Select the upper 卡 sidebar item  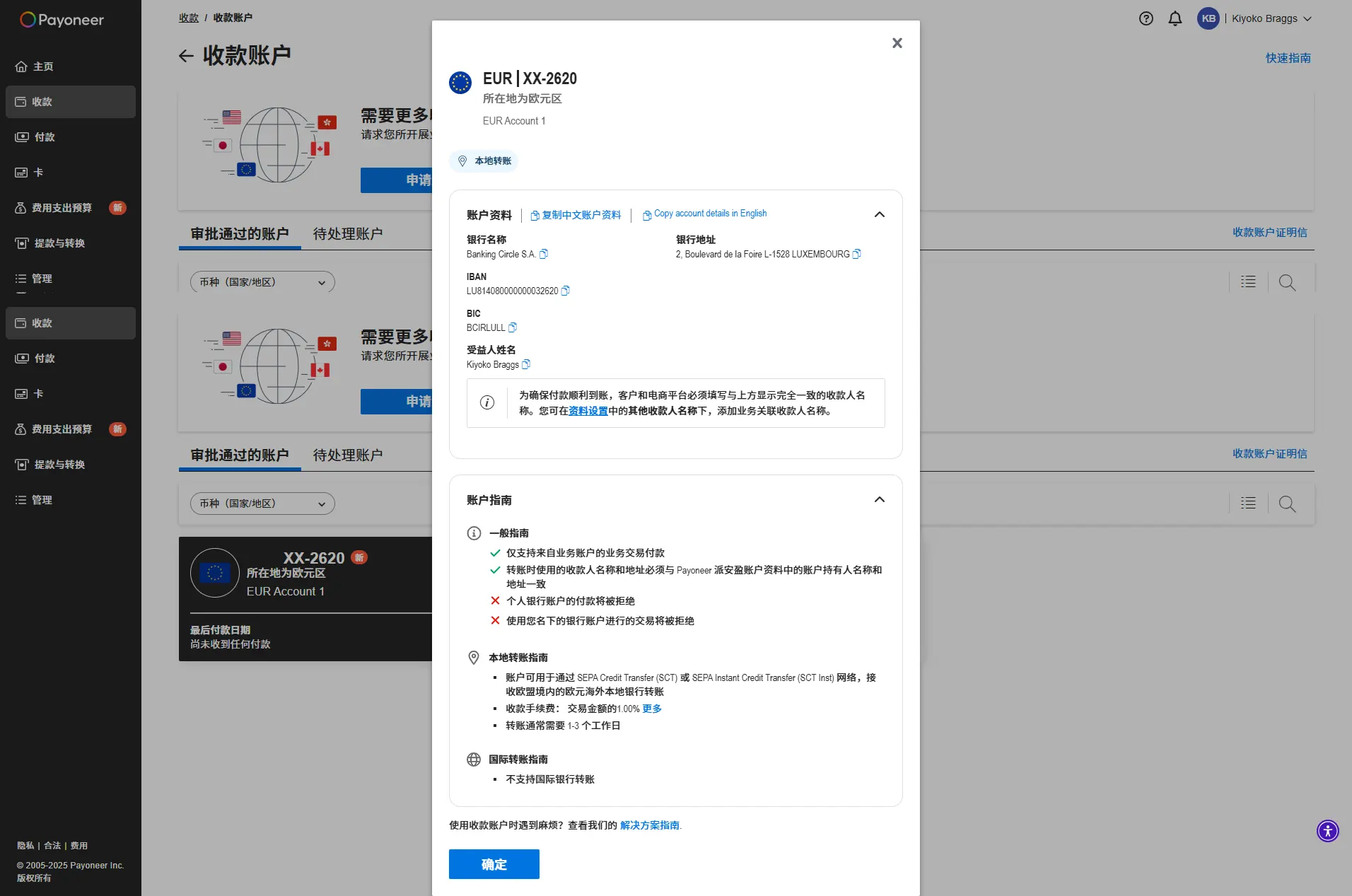(x=71, y=173)
